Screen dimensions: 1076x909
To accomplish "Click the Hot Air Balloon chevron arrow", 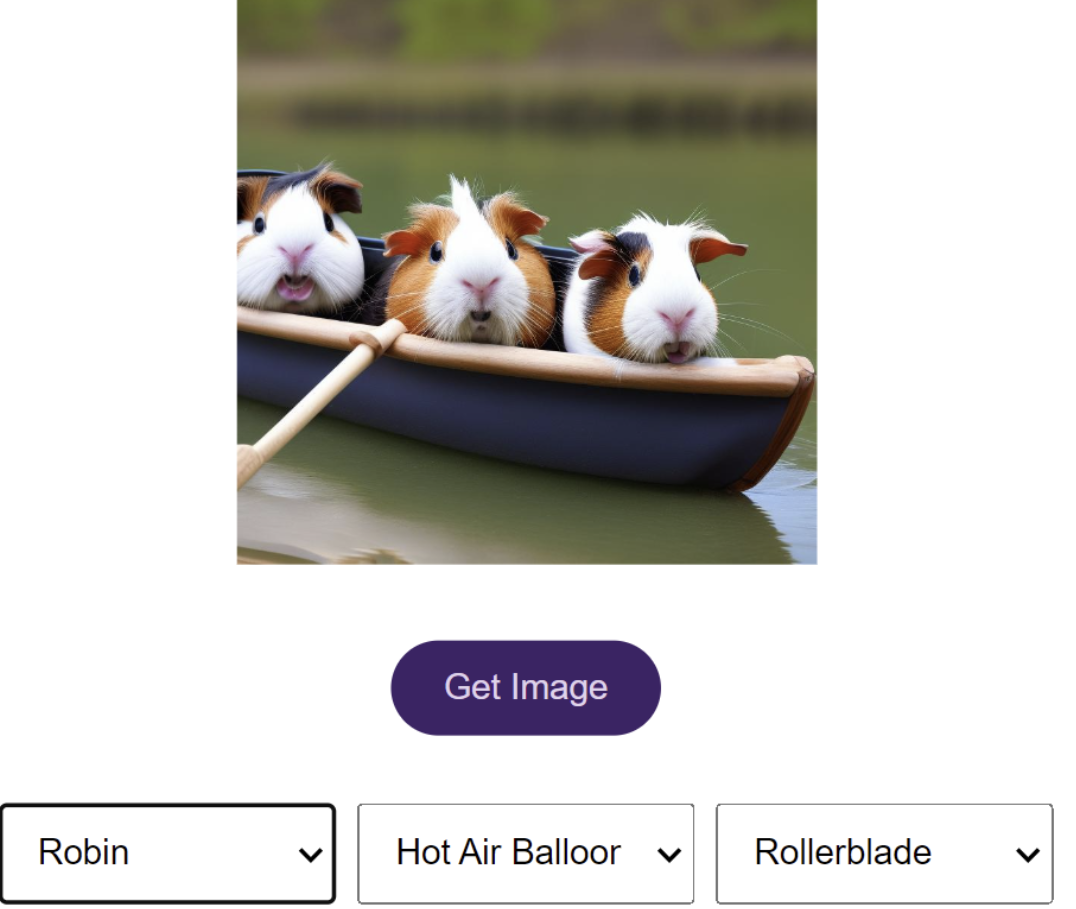I will point(669,854).
